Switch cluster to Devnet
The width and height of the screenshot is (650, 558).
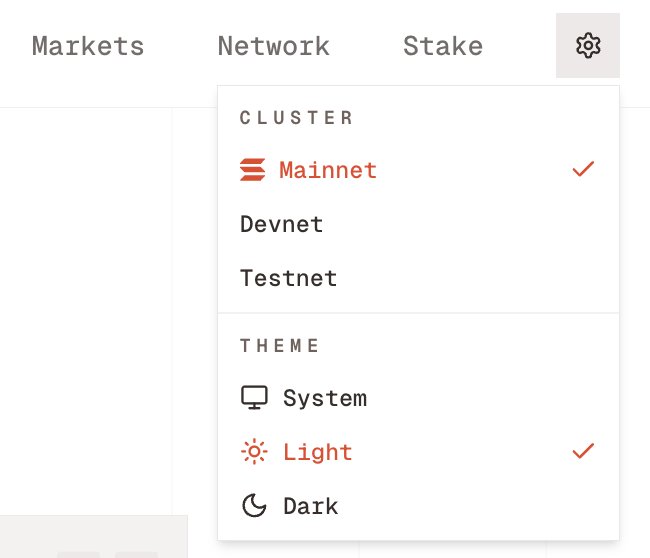point(282,224)
